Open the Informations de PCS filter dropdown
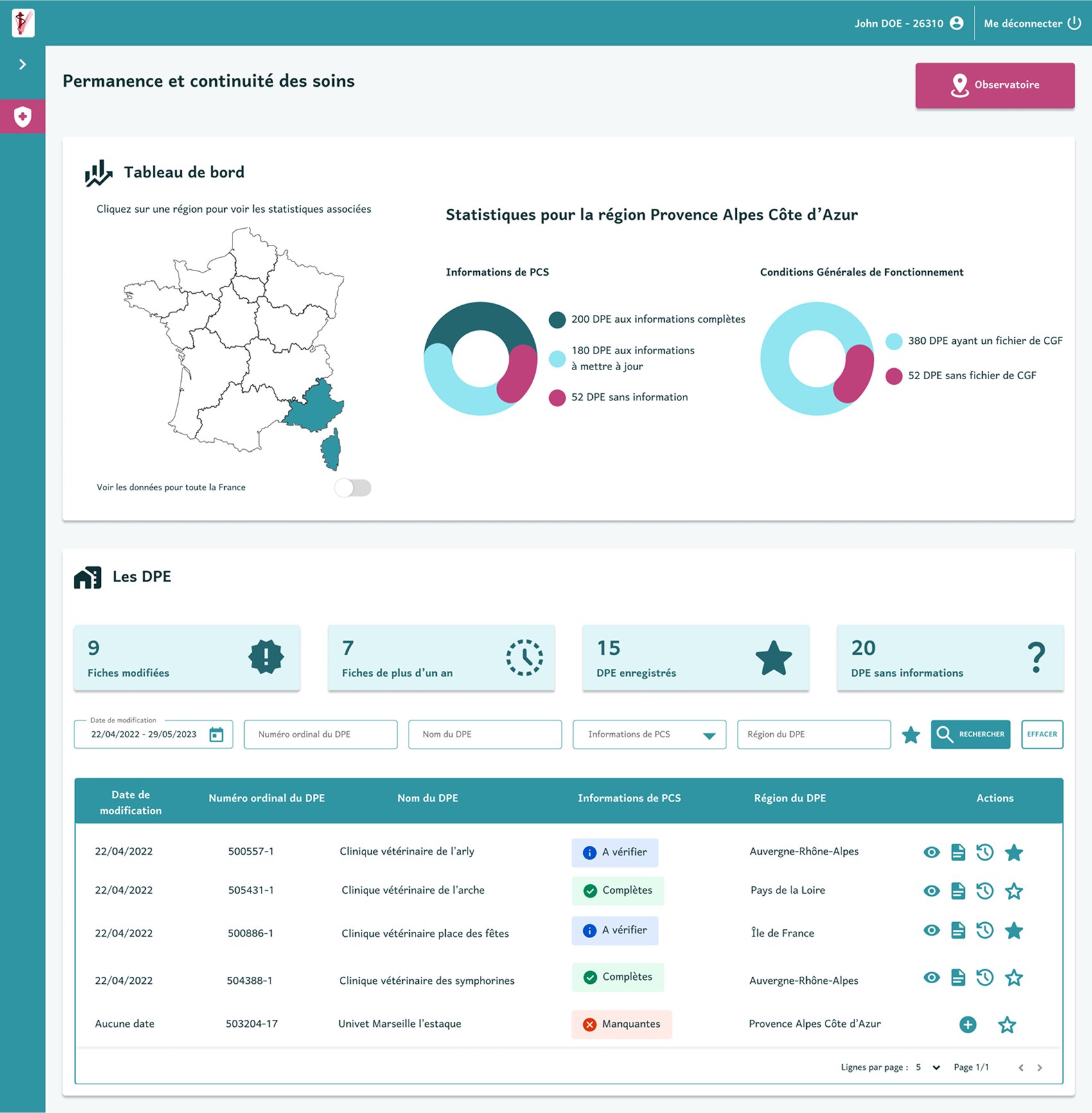Image resolution: width=1092 pixels, height=1113 pixels. pos(649,735)
